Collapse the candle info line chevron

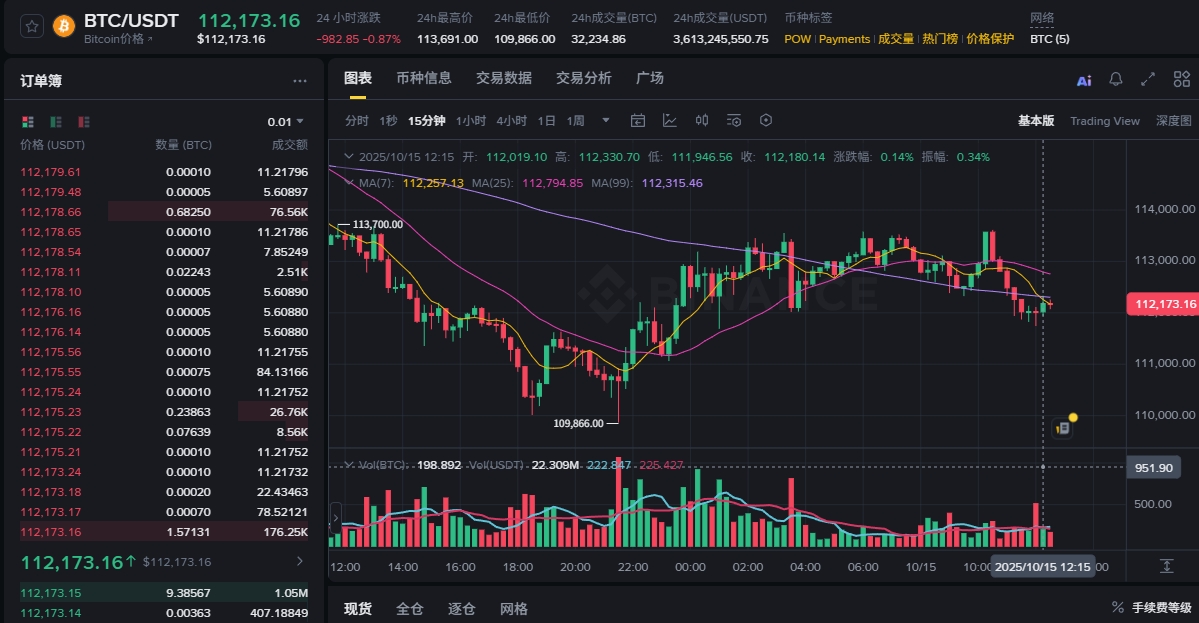(x=348, y=157)
